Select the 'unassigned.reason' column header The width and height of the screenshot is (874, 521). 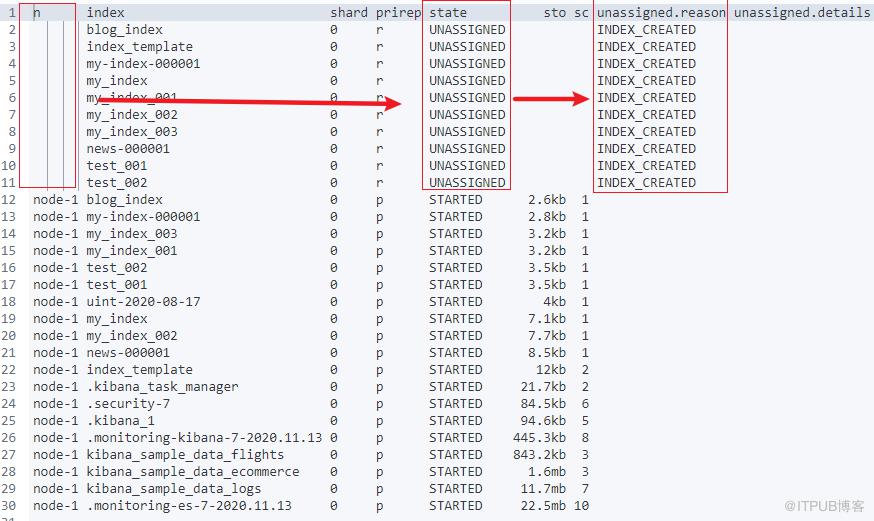tap(660, 13)
